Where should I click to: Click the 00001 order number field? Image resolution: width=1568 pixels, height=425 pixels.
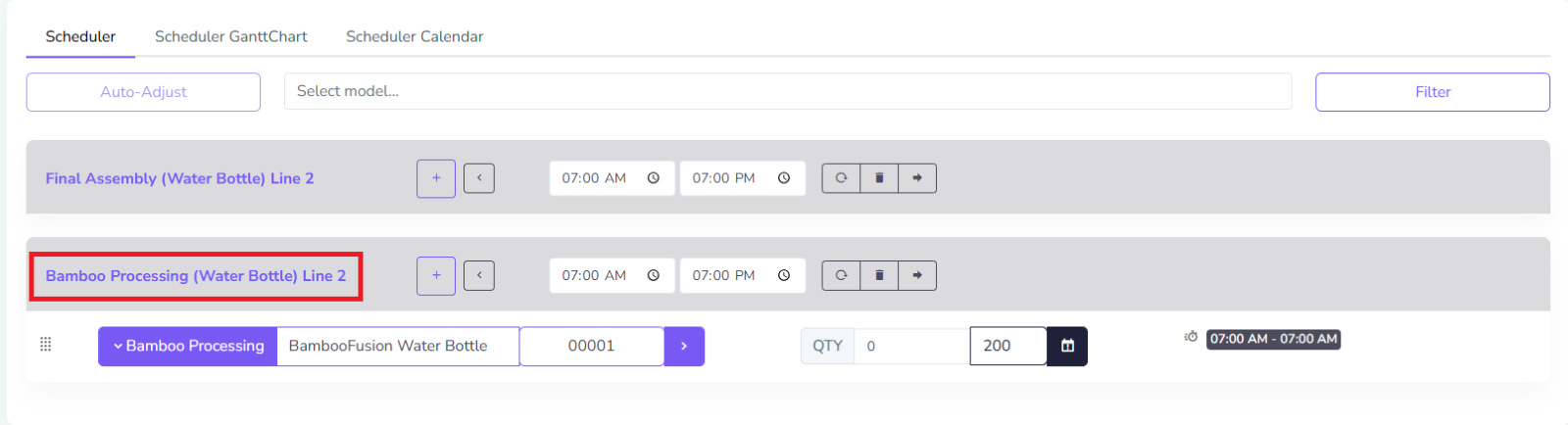(x=591, y=346)
